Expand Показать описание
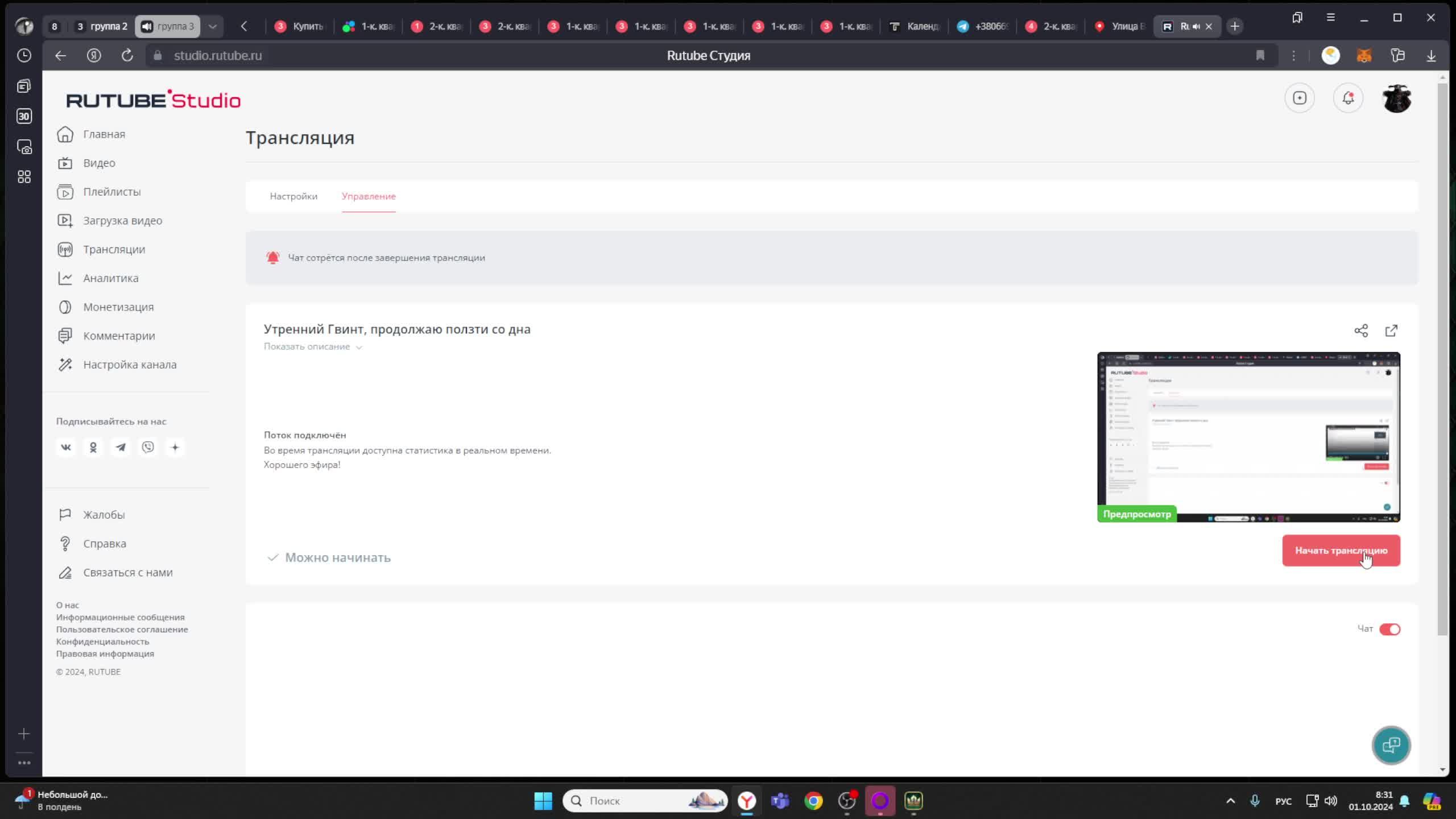The image size is (1456, 819). 313,346
